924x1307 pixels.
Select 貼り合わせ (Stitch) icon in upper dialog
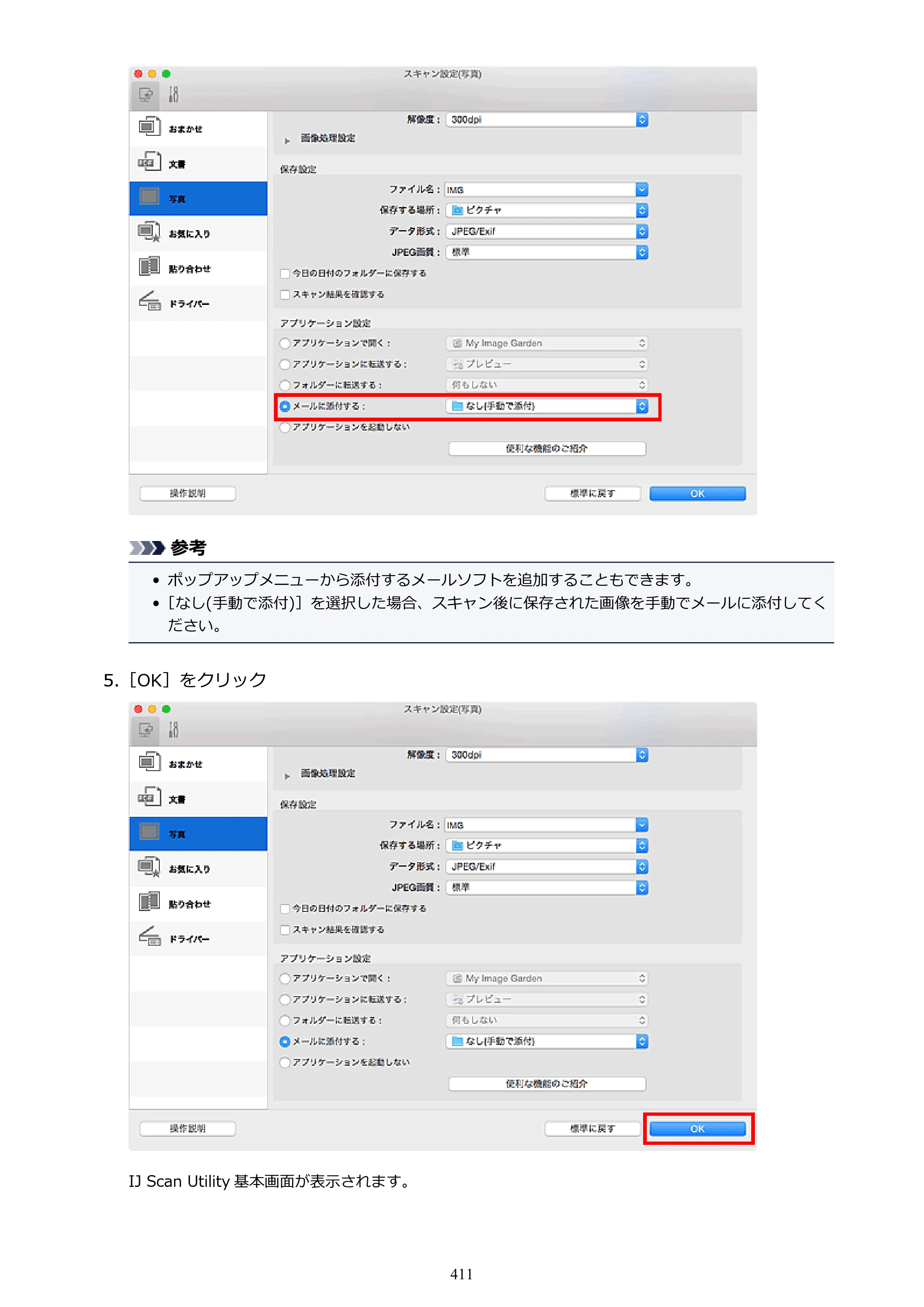click(149, 267)
